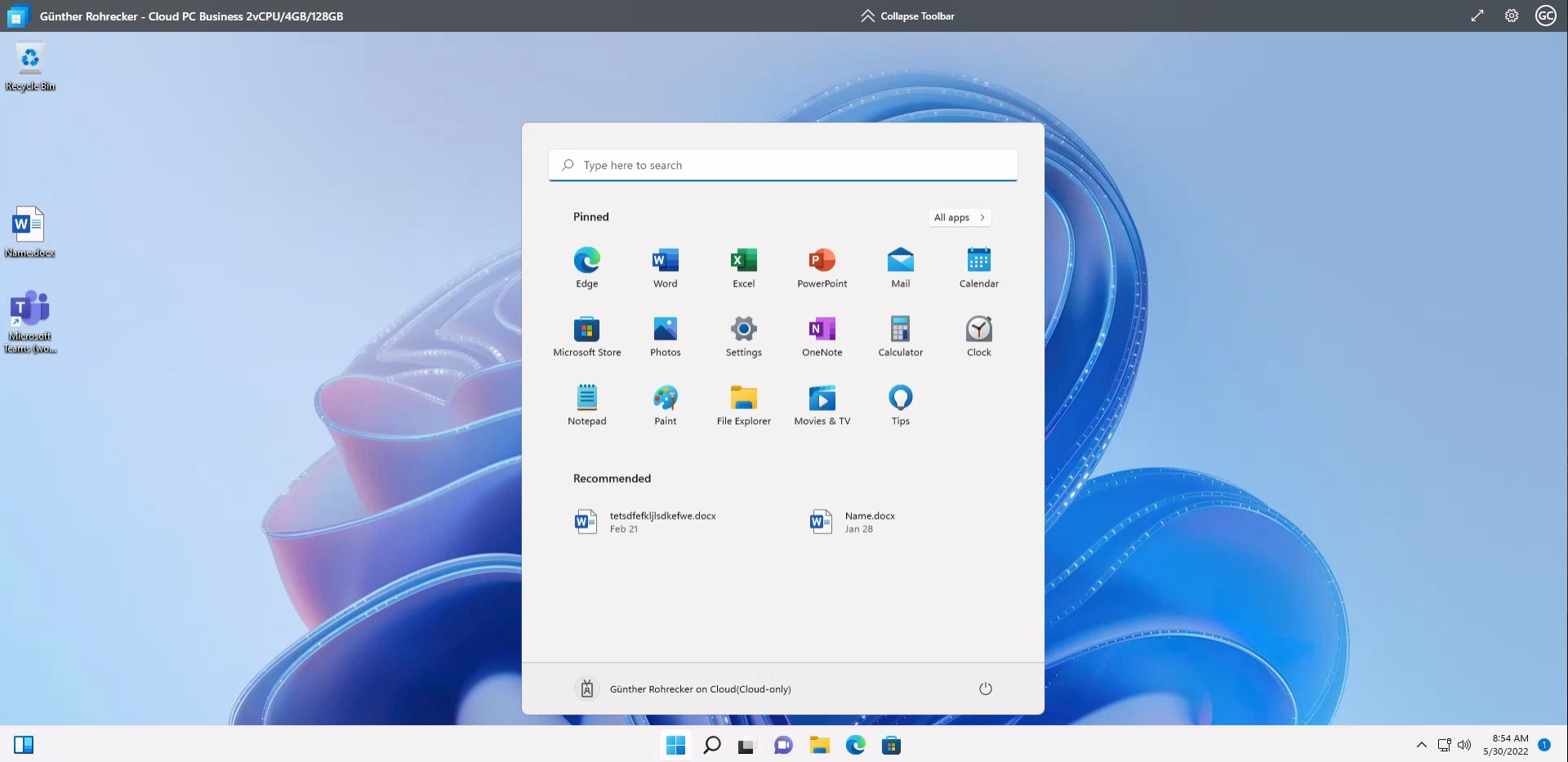Click the volume speaker icon
The height and width of the screenshot is (762, 1568).
(1463, 745)
